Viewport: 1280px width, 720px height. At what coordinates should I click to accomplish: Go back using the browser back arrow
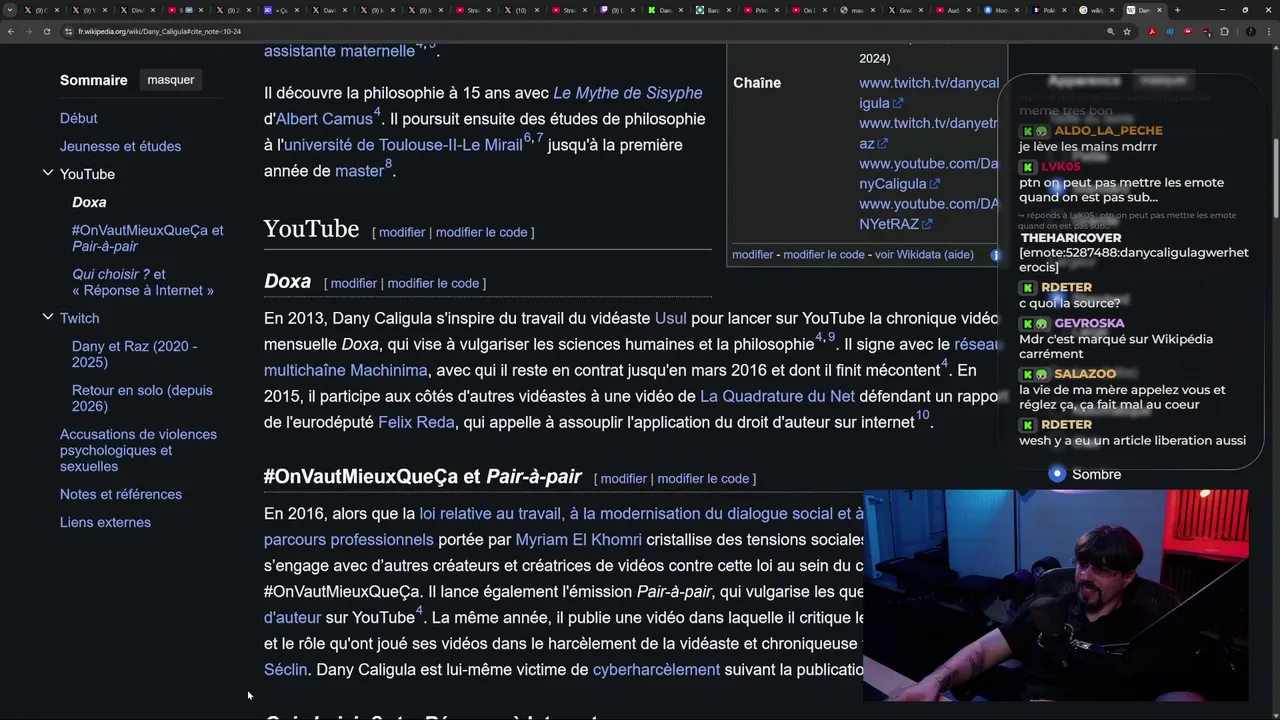[x=11, y=31]
